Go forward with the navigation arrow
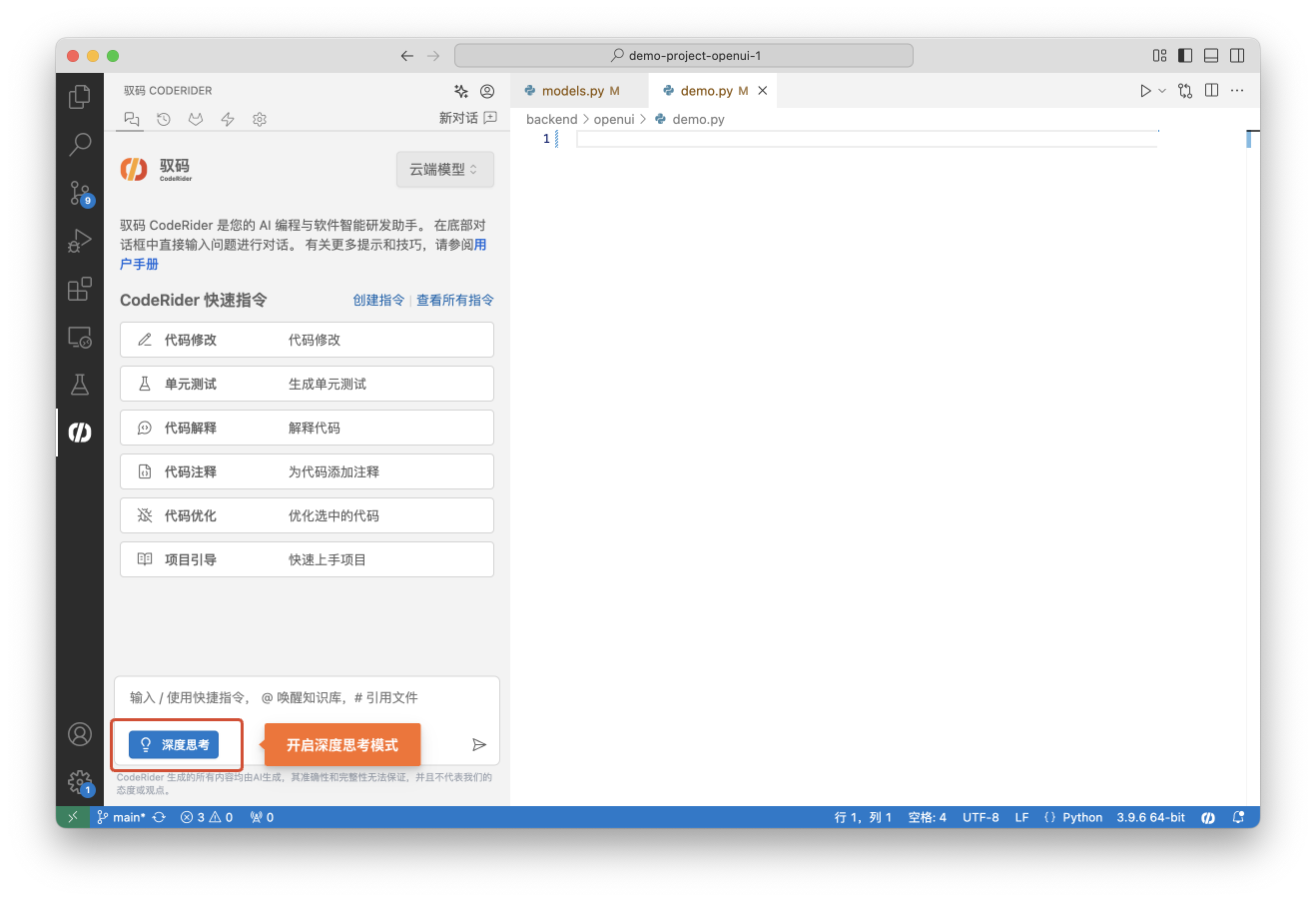The width and height of the screenshot is (1316, 902). pos(433,56)
